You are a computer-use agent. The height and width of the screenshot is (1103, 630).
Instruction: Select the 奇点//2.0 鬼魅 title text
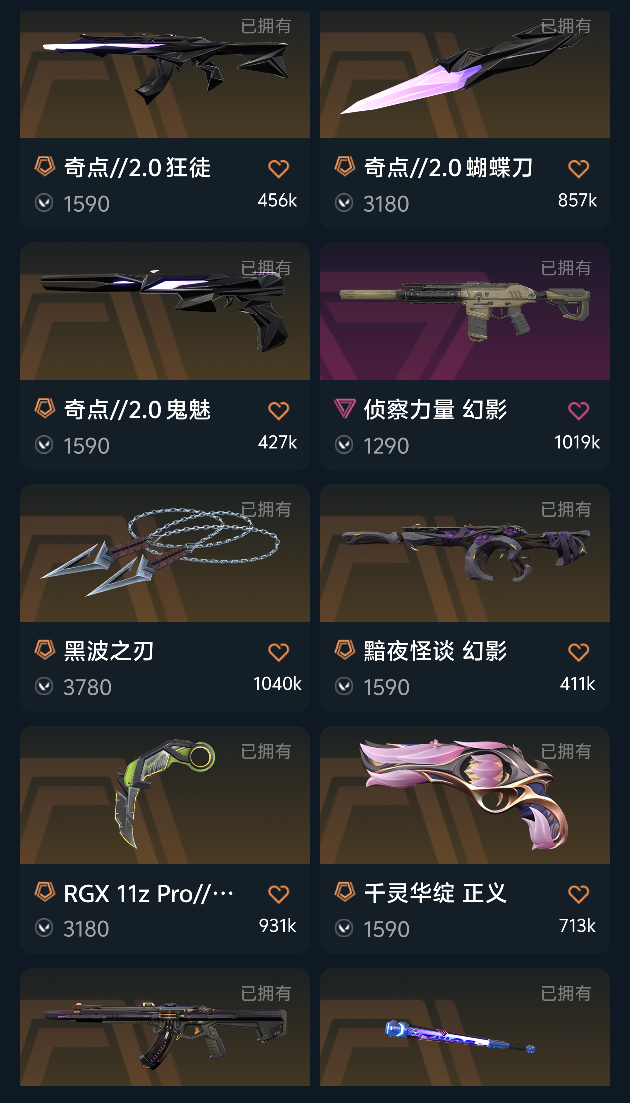click(x=138, y=409)
